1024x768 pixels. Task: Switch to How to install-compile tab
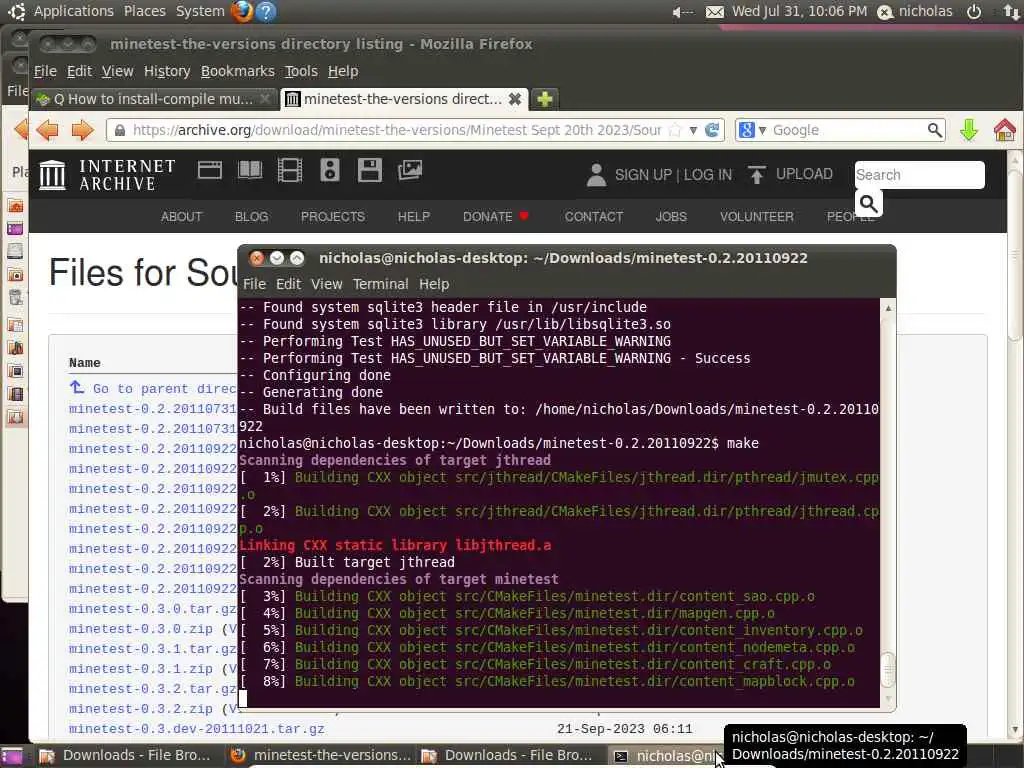coord(154,99)
